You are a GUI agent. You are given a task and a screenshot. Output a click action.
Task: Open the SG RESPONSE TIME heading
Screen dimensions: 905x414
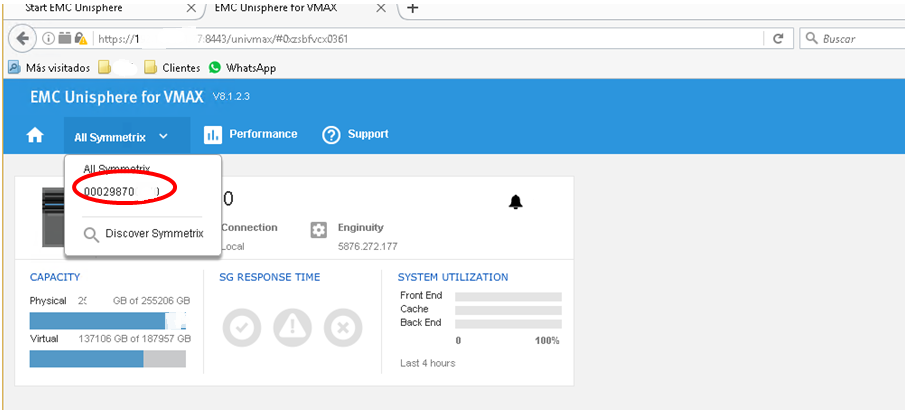click(x=270, y=277)
